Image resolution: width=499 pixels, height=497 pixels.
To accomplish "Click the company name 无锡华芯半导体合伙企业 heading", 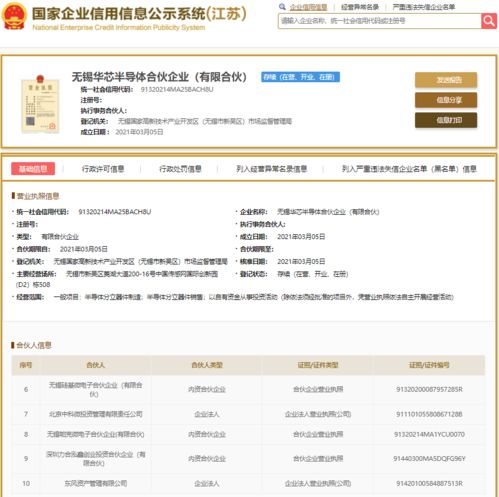I will (159, 77).
